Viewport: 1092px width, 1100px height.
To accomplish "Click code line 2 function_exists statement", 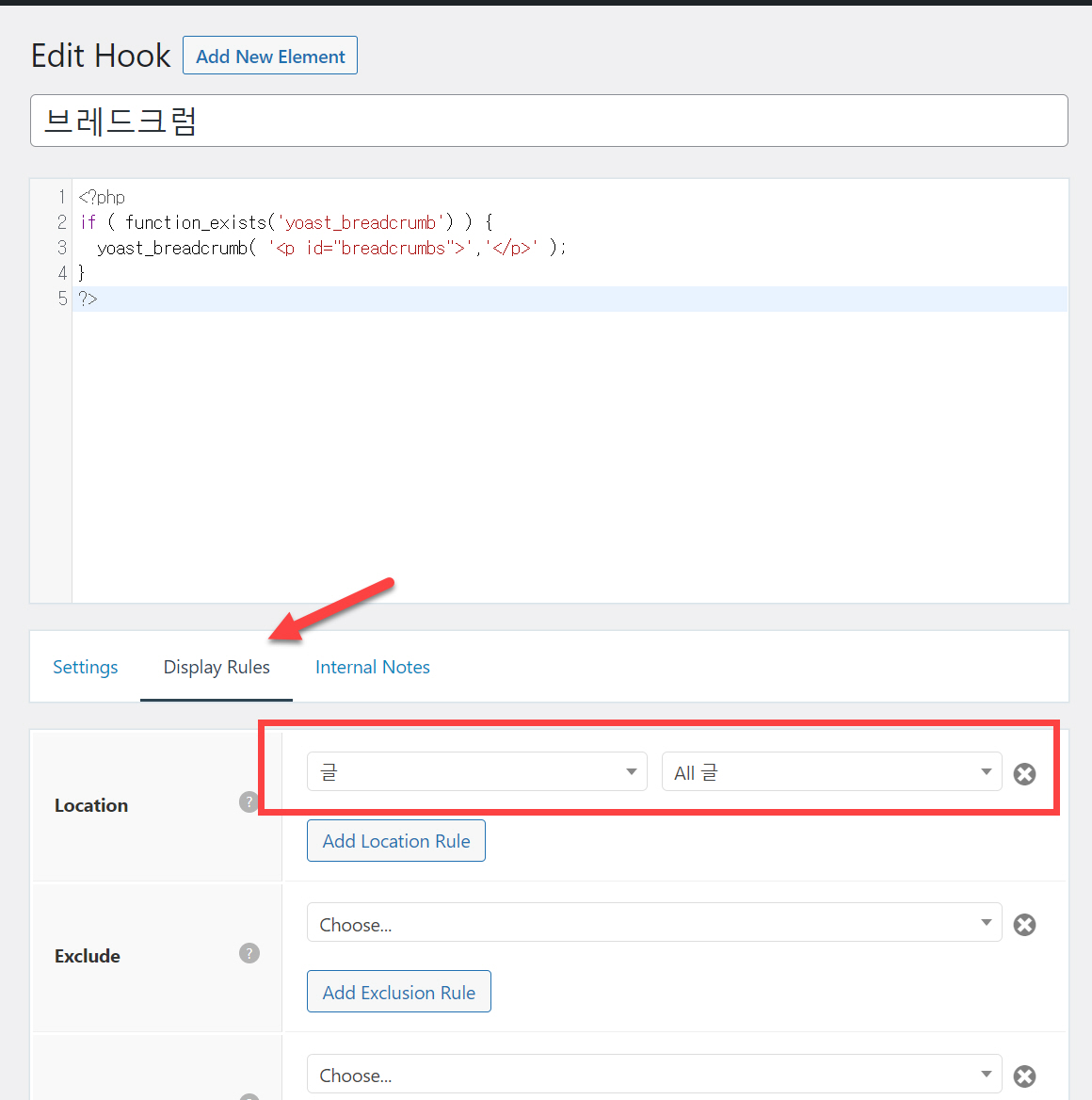I will (286, 222).
